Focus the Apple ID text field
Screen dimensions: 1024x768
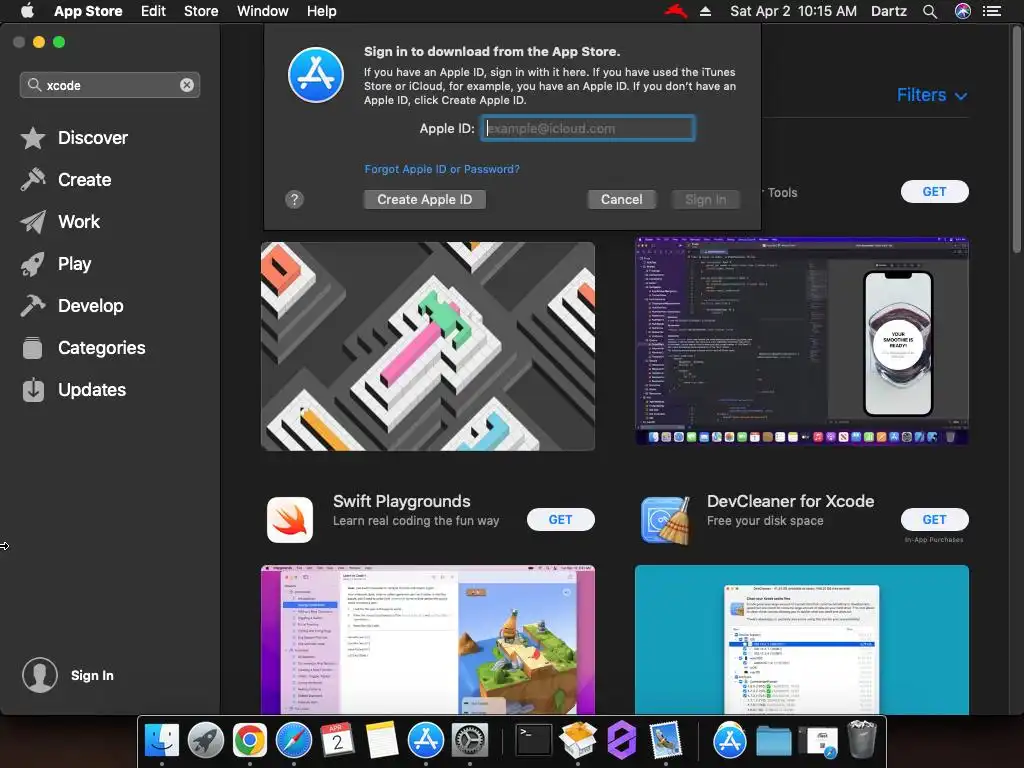click(x=588, y=129)
